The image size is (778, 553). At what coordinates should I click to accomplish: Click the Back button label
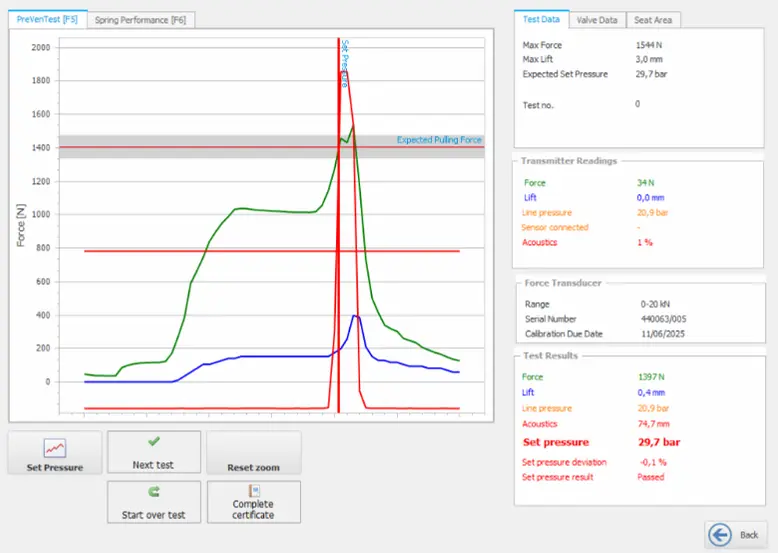pos(749,535)
